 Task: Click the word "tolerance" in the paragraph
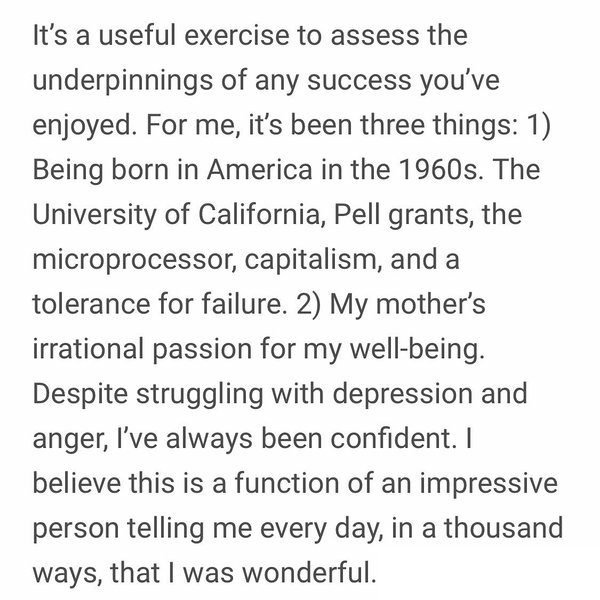[91, 305]
